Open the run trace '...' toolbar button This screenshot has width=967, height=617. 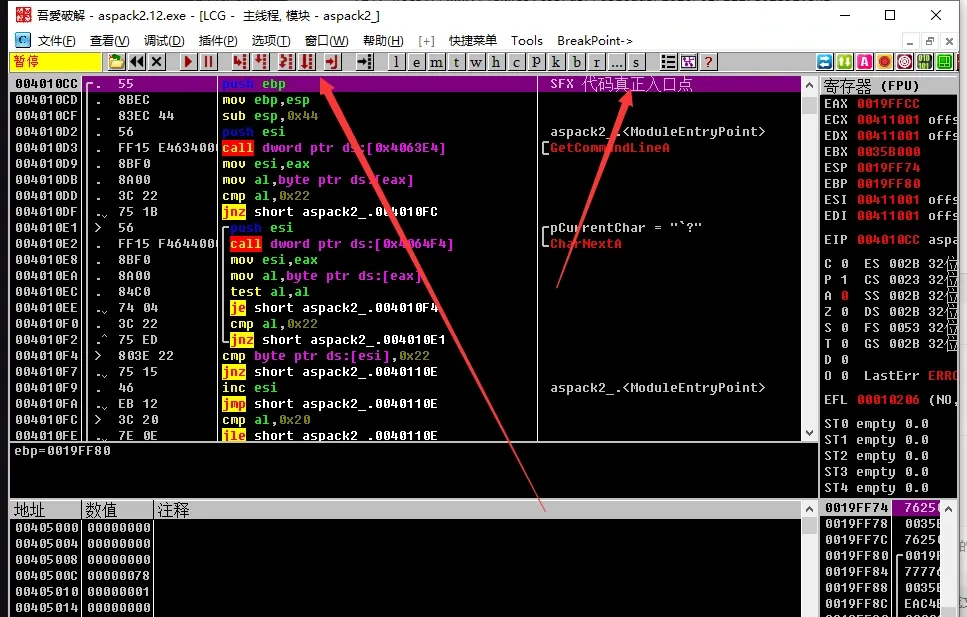[x=616, y=62]
